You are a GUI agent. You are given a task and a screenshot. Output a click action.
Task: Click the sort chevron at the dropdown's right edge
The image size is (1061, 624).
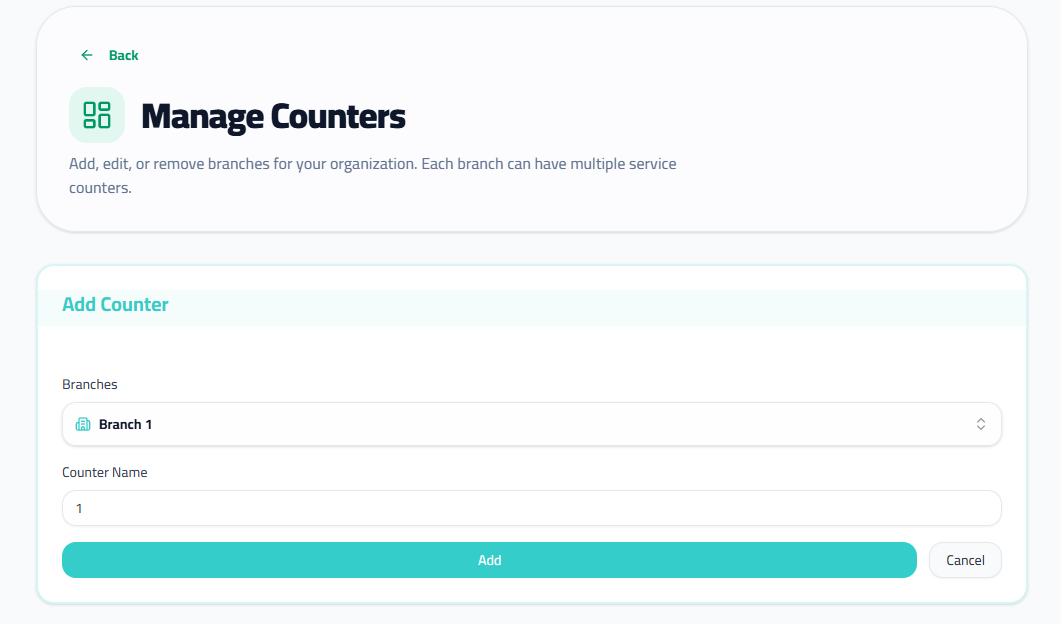[x=981, y=424]
